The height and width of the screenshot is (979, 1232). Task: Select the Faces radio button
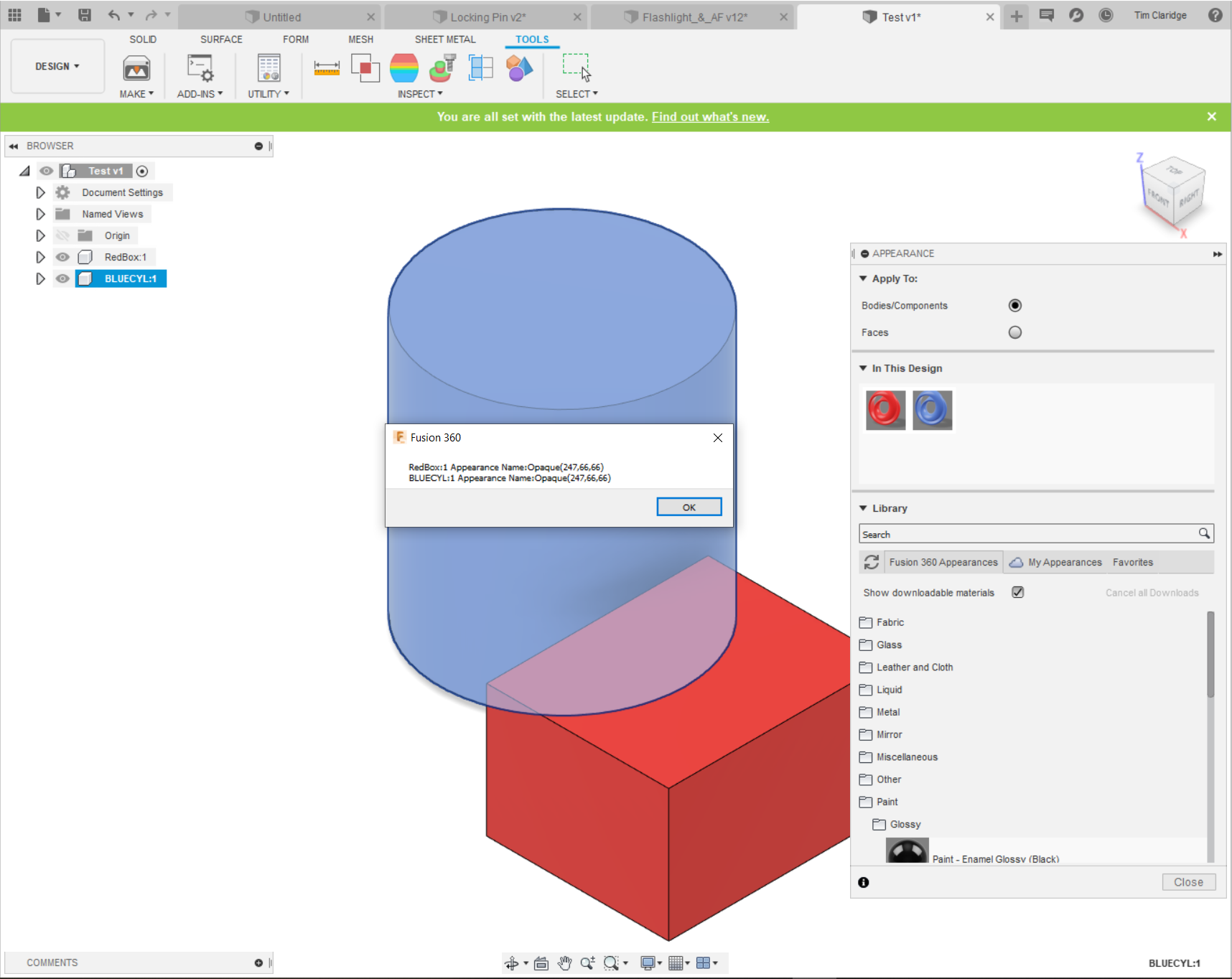[1015, 332]
